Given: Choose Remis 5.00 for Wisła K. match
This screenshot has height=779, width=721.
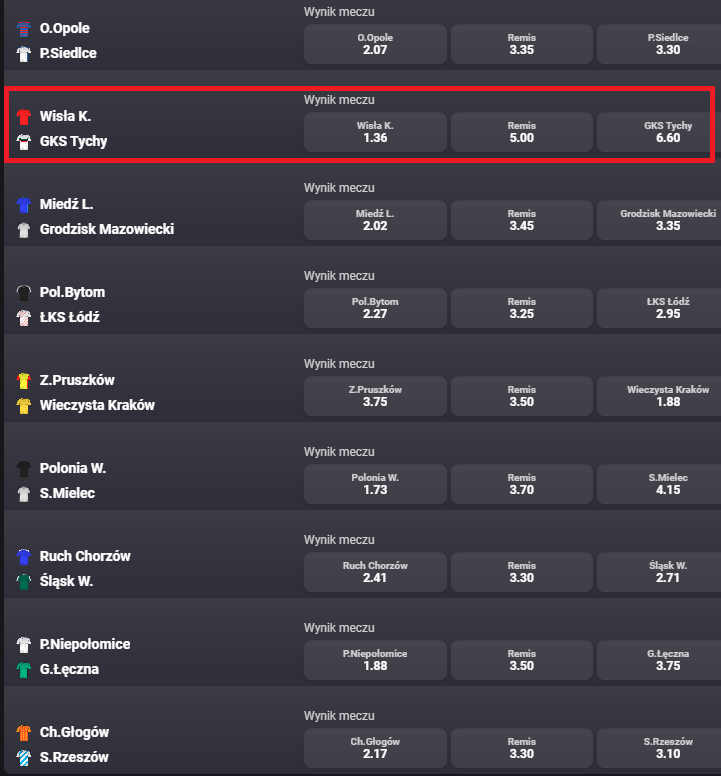Looking at the screenshot, I should point(522,132).
